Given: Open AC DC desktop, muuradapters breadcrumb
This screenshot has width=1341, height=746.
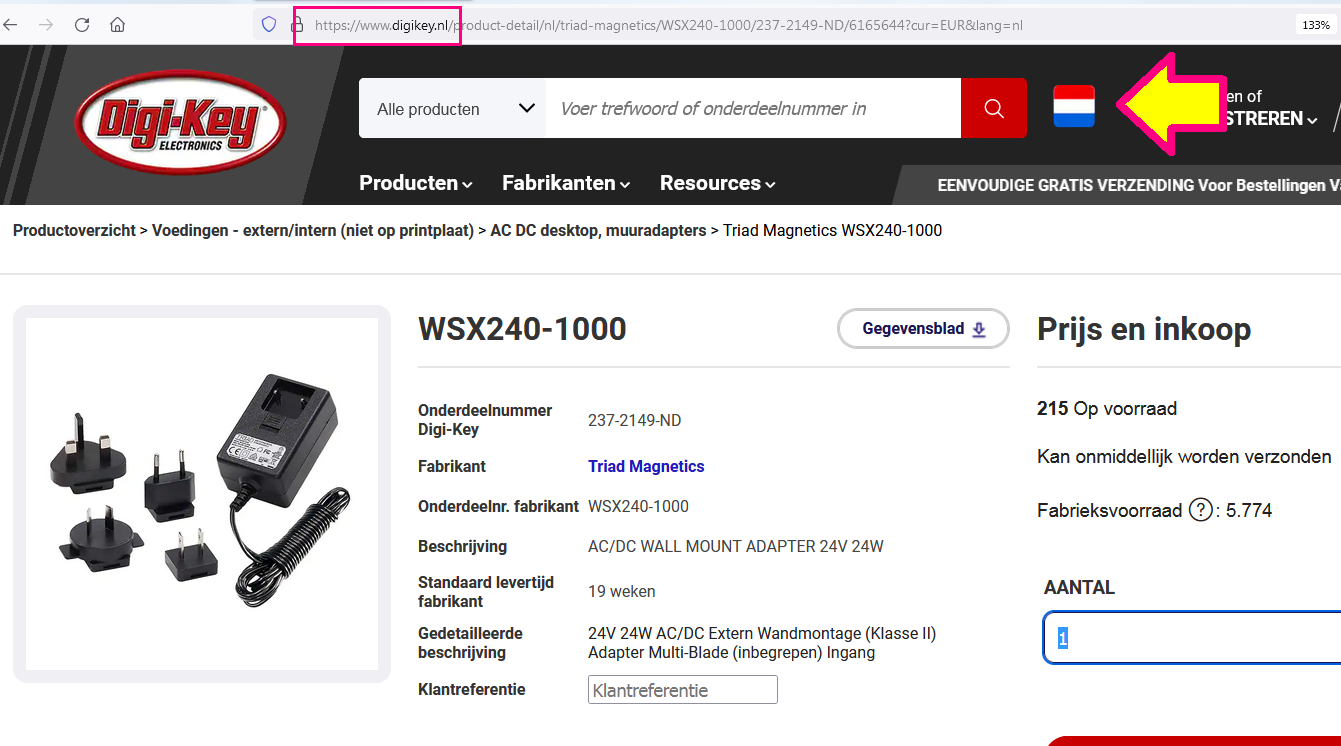Looking at the screenshot, I should tap(598, 230).
